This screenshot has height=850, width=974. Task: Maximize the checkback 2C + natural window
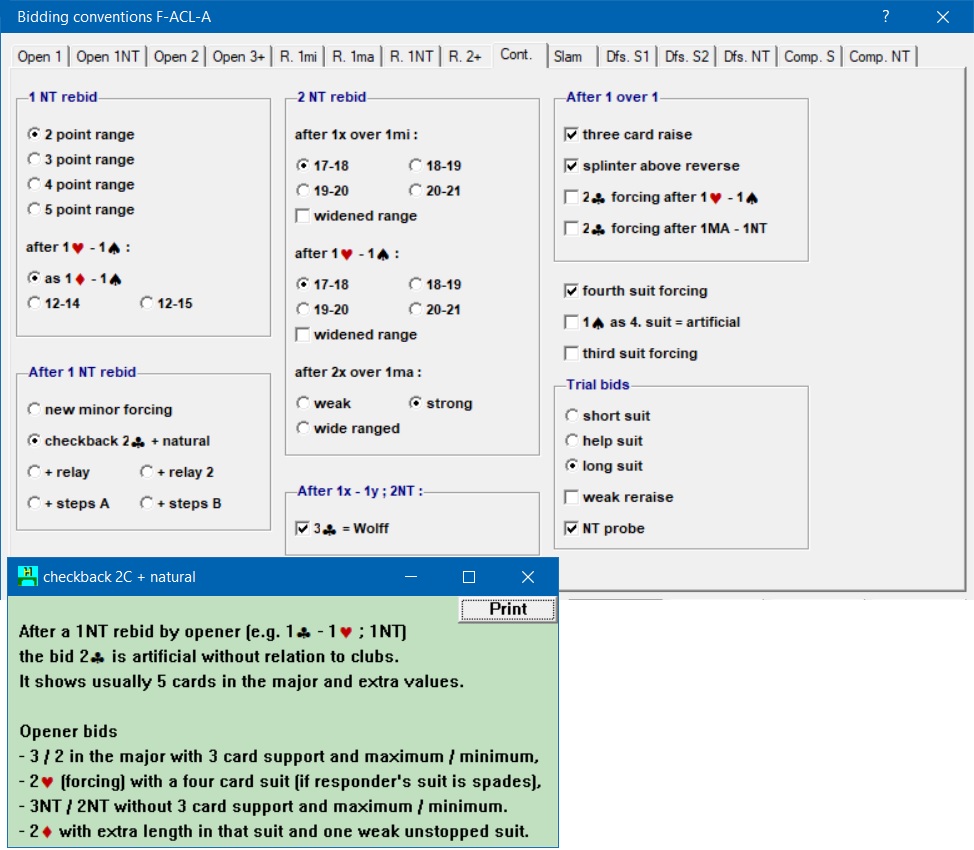468,577
